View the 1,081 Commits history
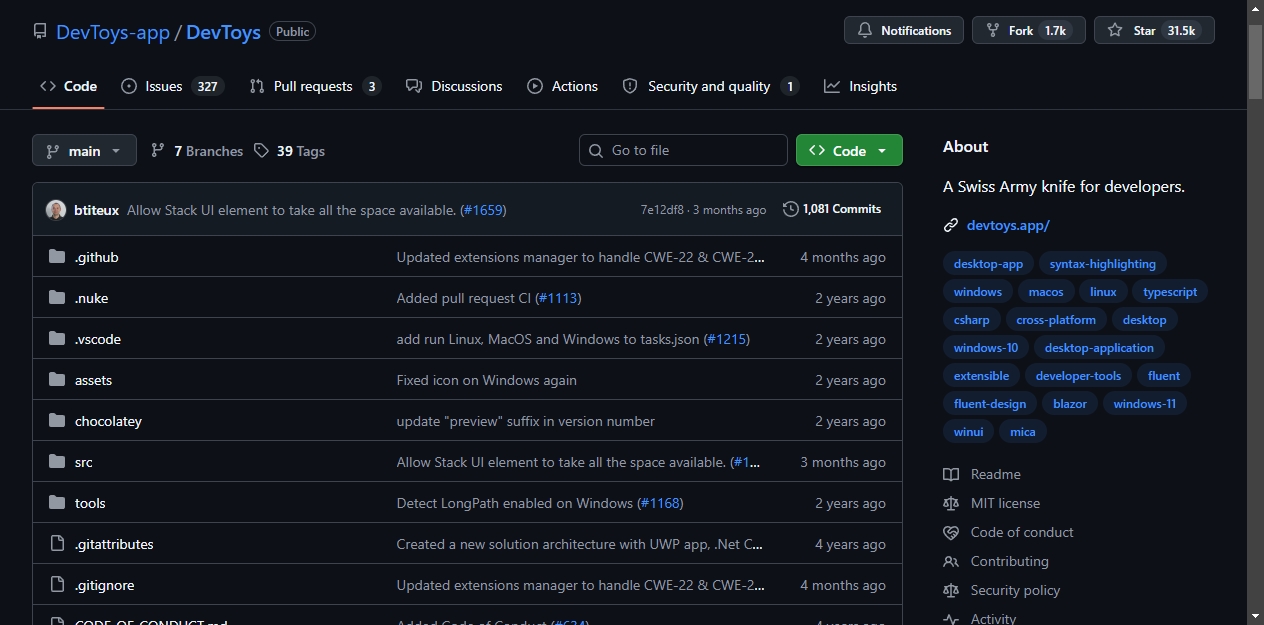Screen dimensions: 1264x625 (832, 209)
